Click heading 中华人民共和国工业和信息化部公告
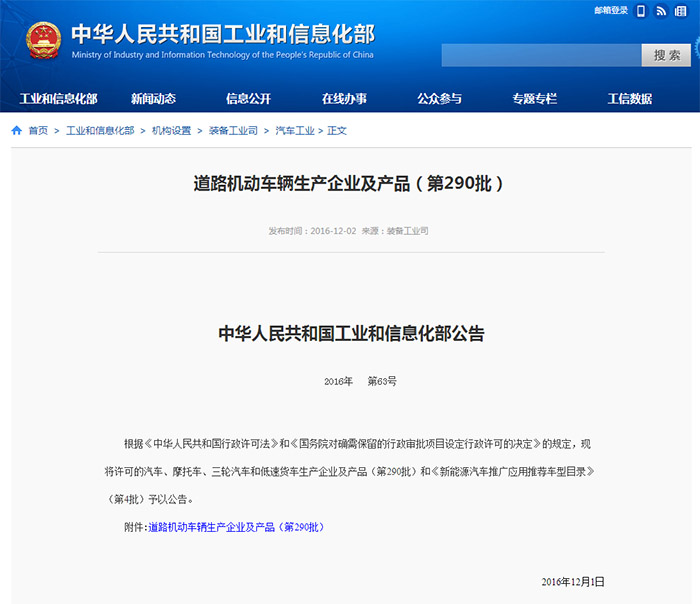This screenshot has width=700, height=604. point(351,333)
